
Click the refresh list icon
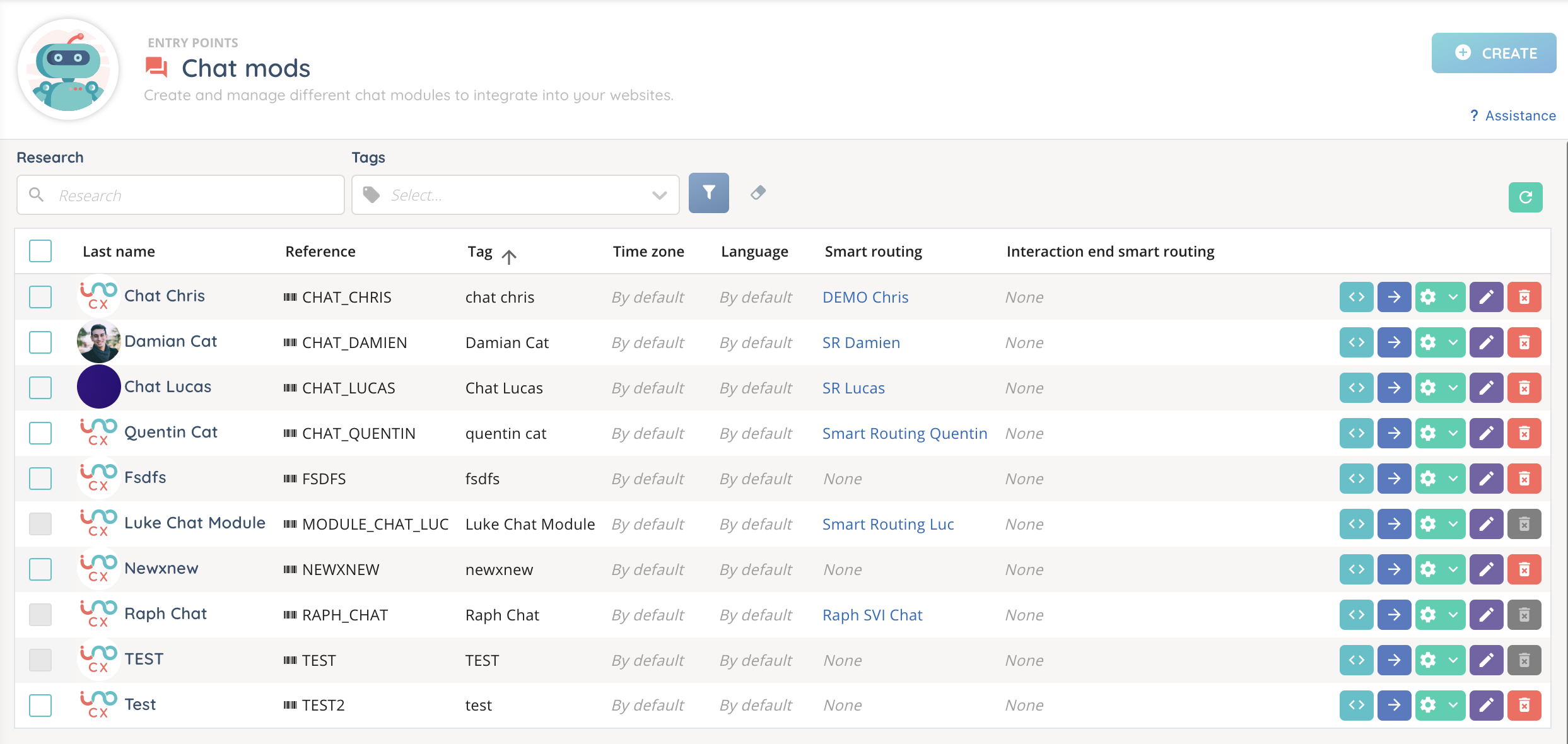1525,197
